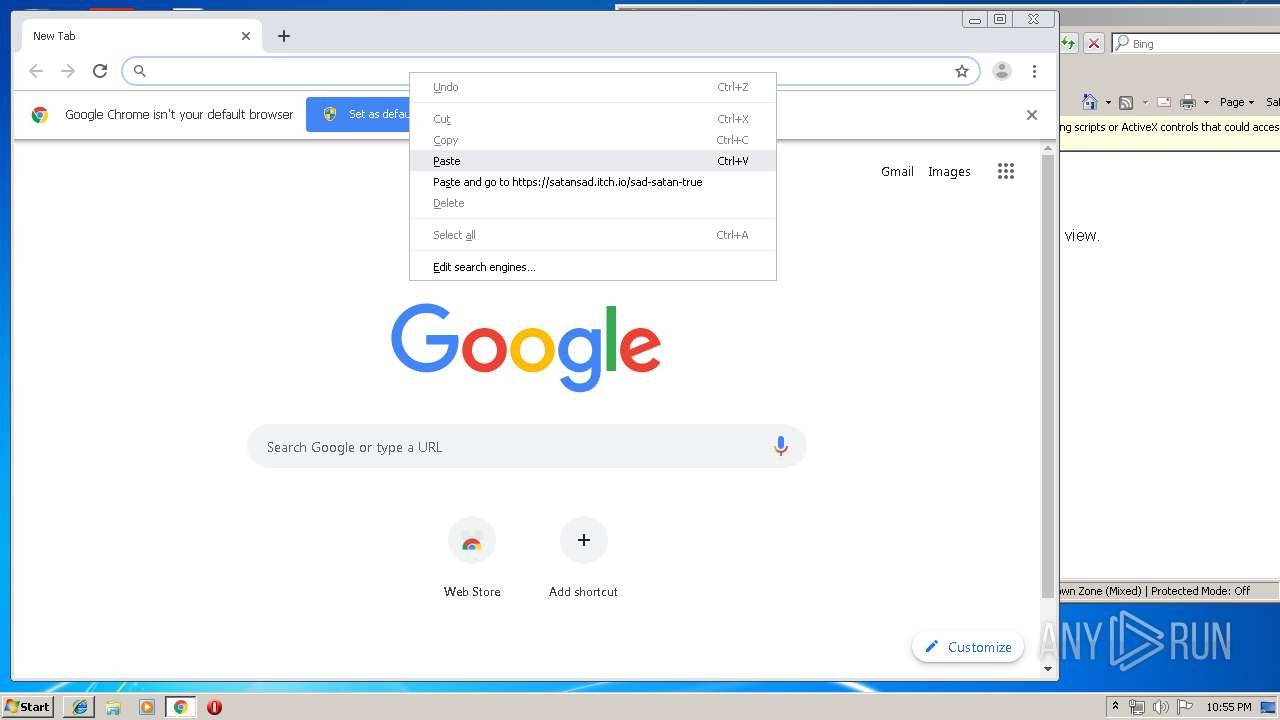1280x720 pixels.
Task: Open Chrome's three-dot menu
Action: pyautogui.click(x=1034, y=71)
